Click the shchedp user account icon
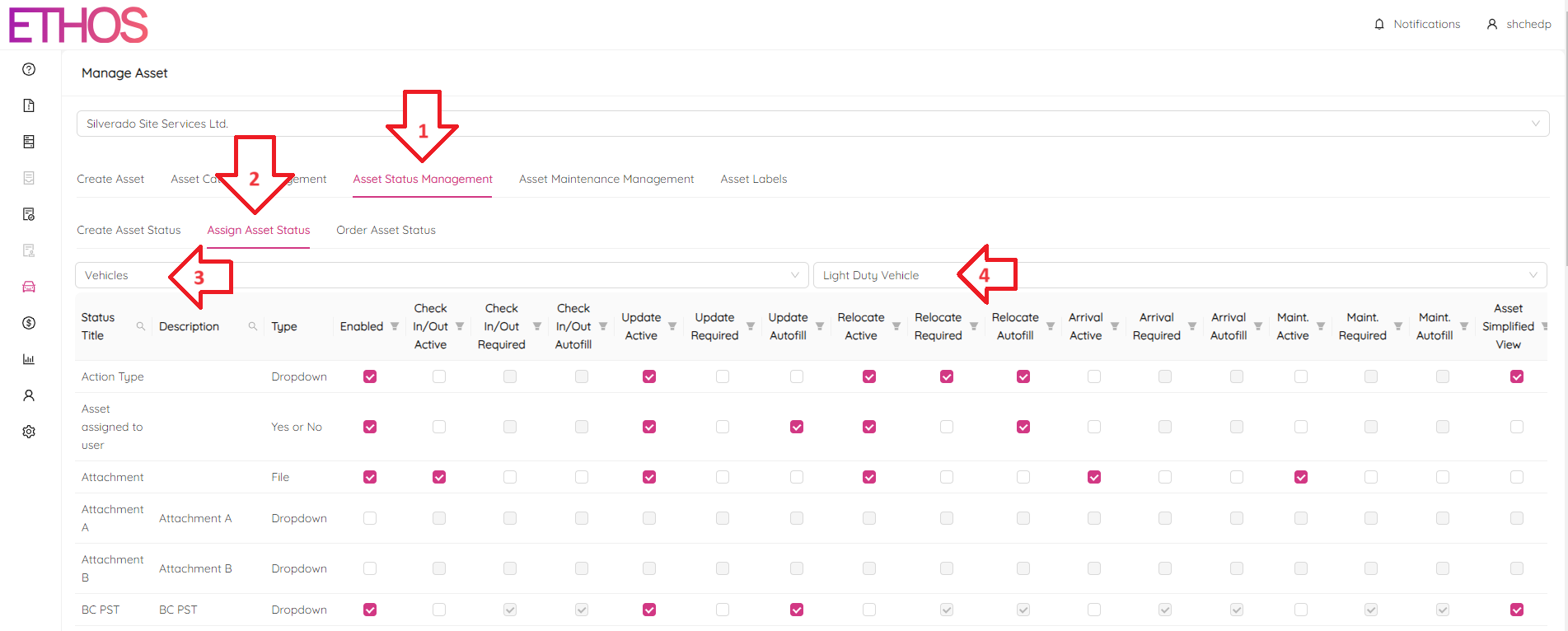Image resolution: width=1568 pixels, height=631 pixels. pos(1491,24)
